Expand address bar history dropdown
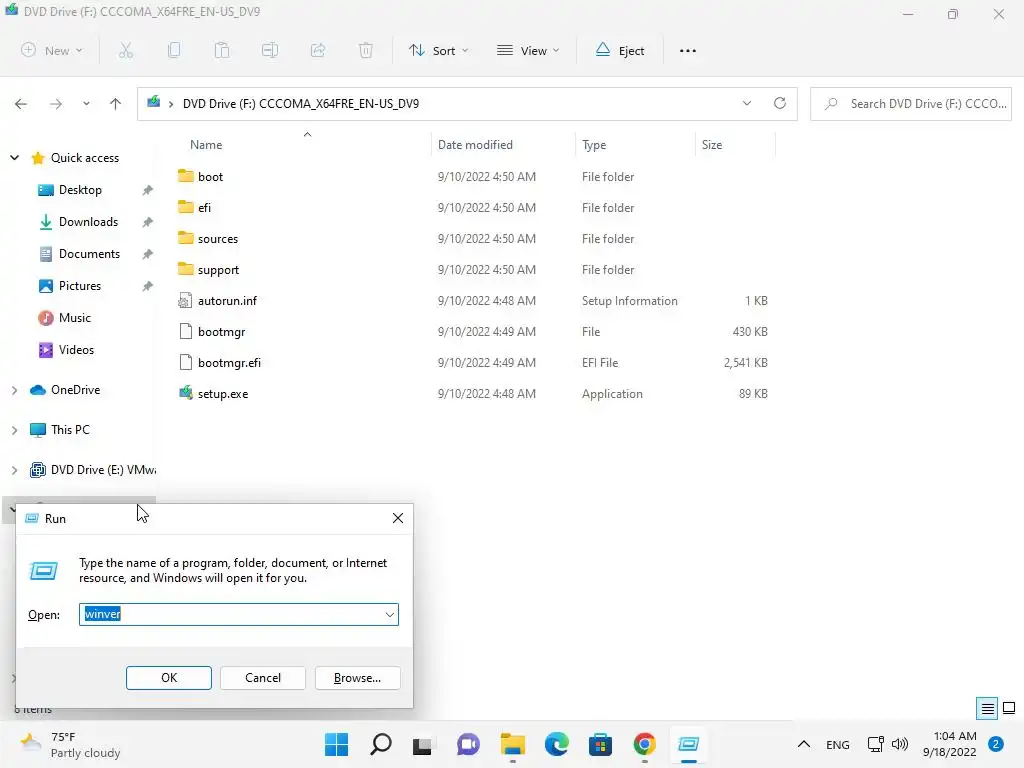This screenshot has height=768, width=1024. [746, 103]
